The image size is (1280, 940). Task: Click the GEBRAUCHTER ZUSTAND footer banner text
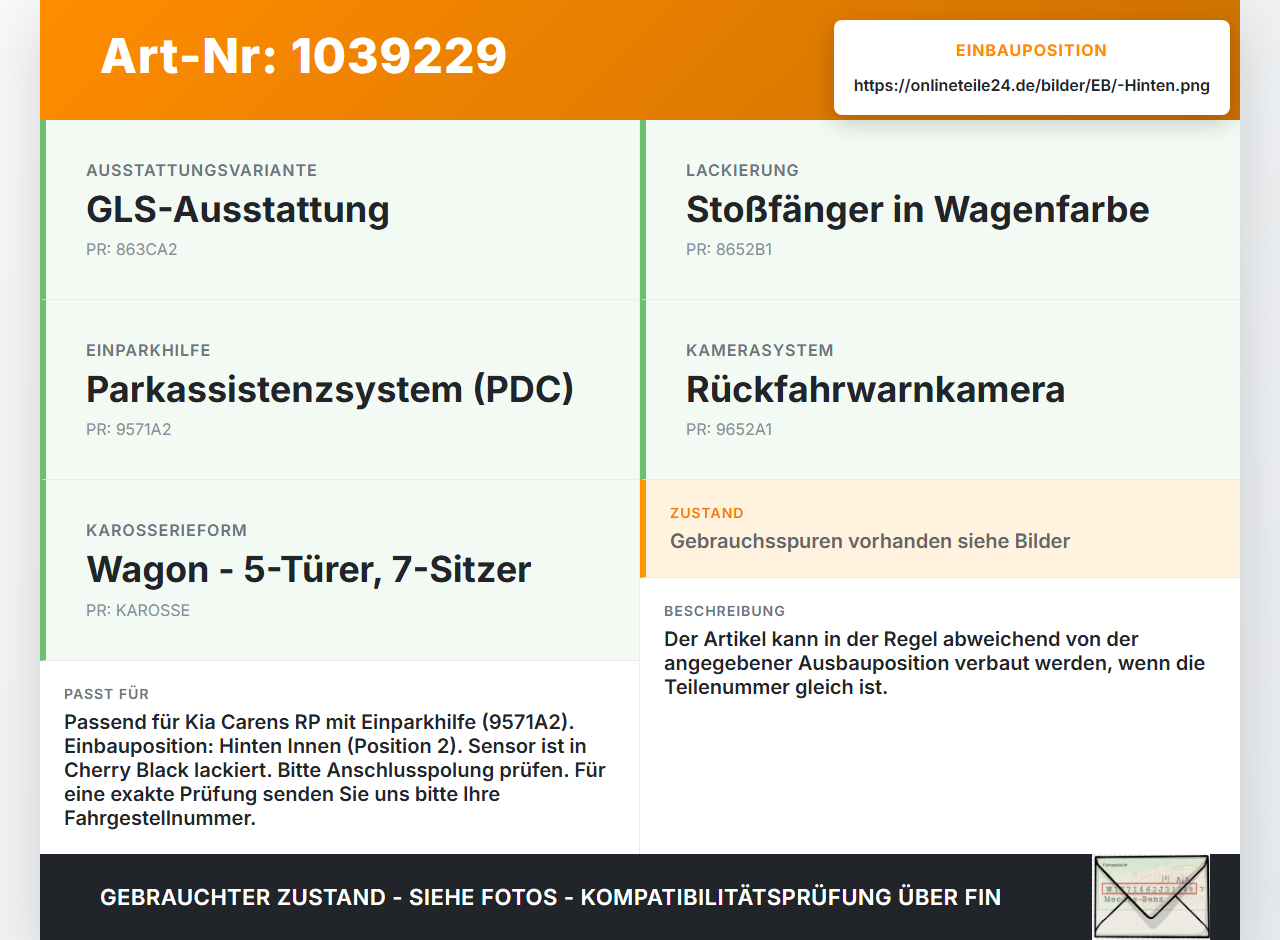click(x=550, y=898)
